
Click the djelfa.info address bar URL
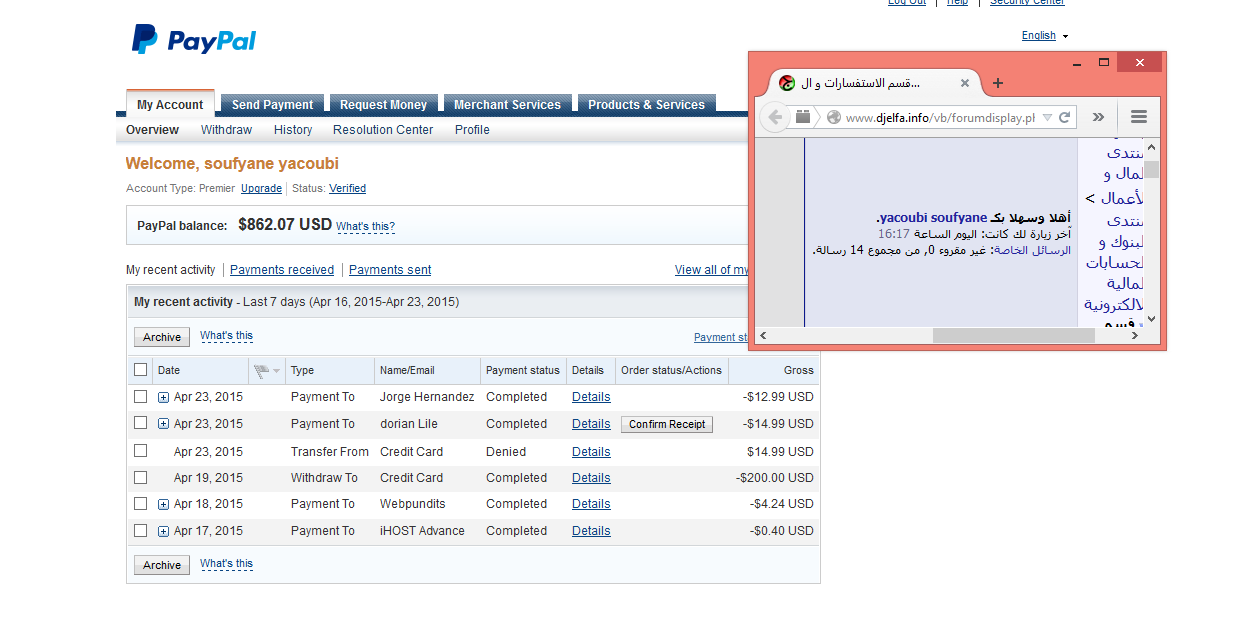[940, 117]
